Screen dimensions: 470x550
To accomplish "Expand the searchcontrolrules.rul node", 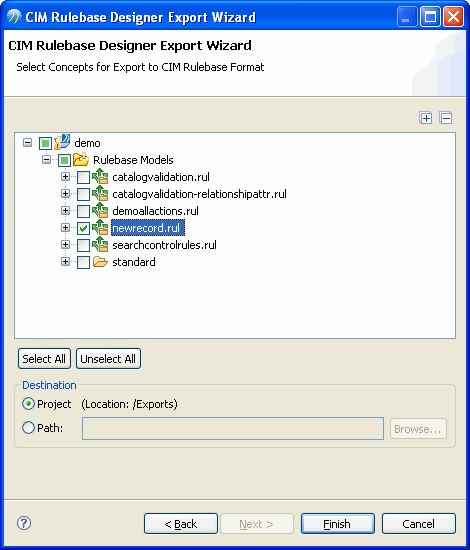I will click(65, 244).
